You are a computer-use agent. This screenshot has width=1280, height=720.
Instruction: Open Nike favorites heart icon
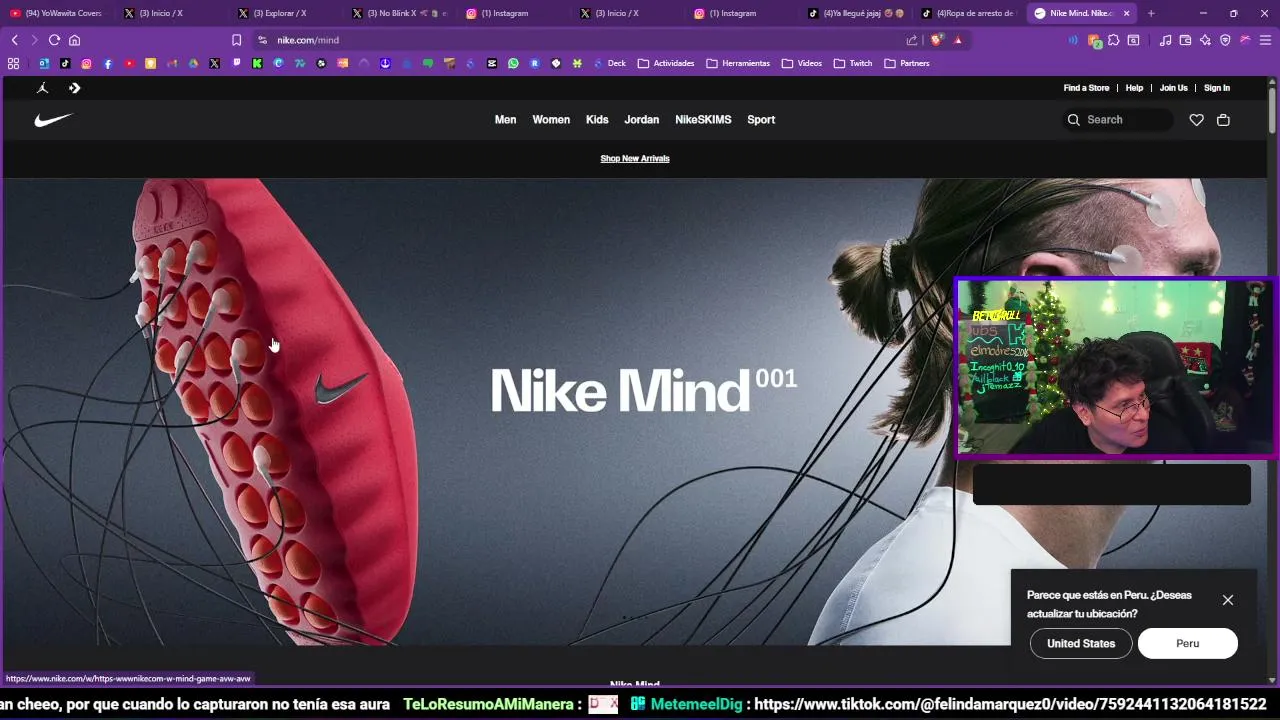coord(1196,120)
